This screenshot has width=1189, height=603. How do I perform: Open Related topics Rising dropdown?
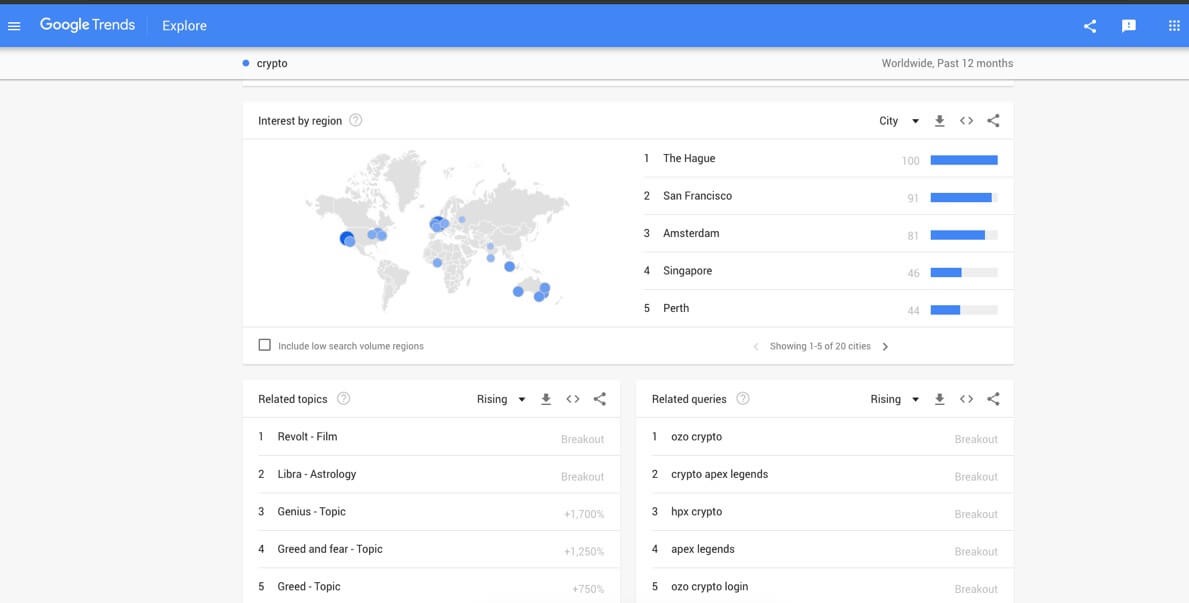point(501,399)
